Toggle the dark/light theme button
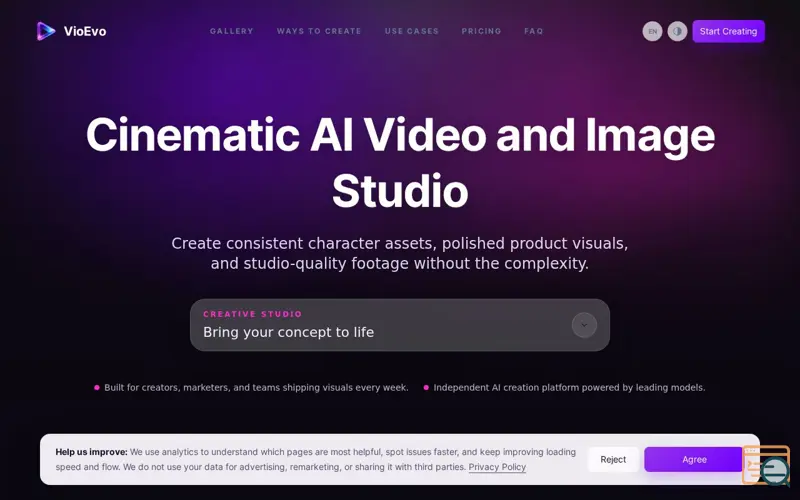 (677, 31)
